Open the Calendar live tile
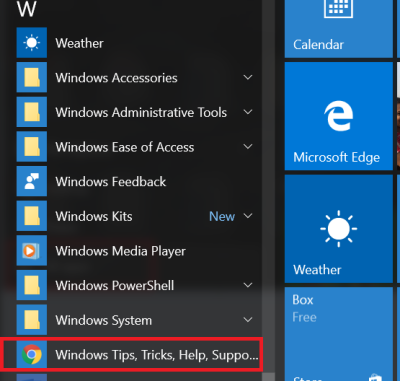 [x=338, y=29]
